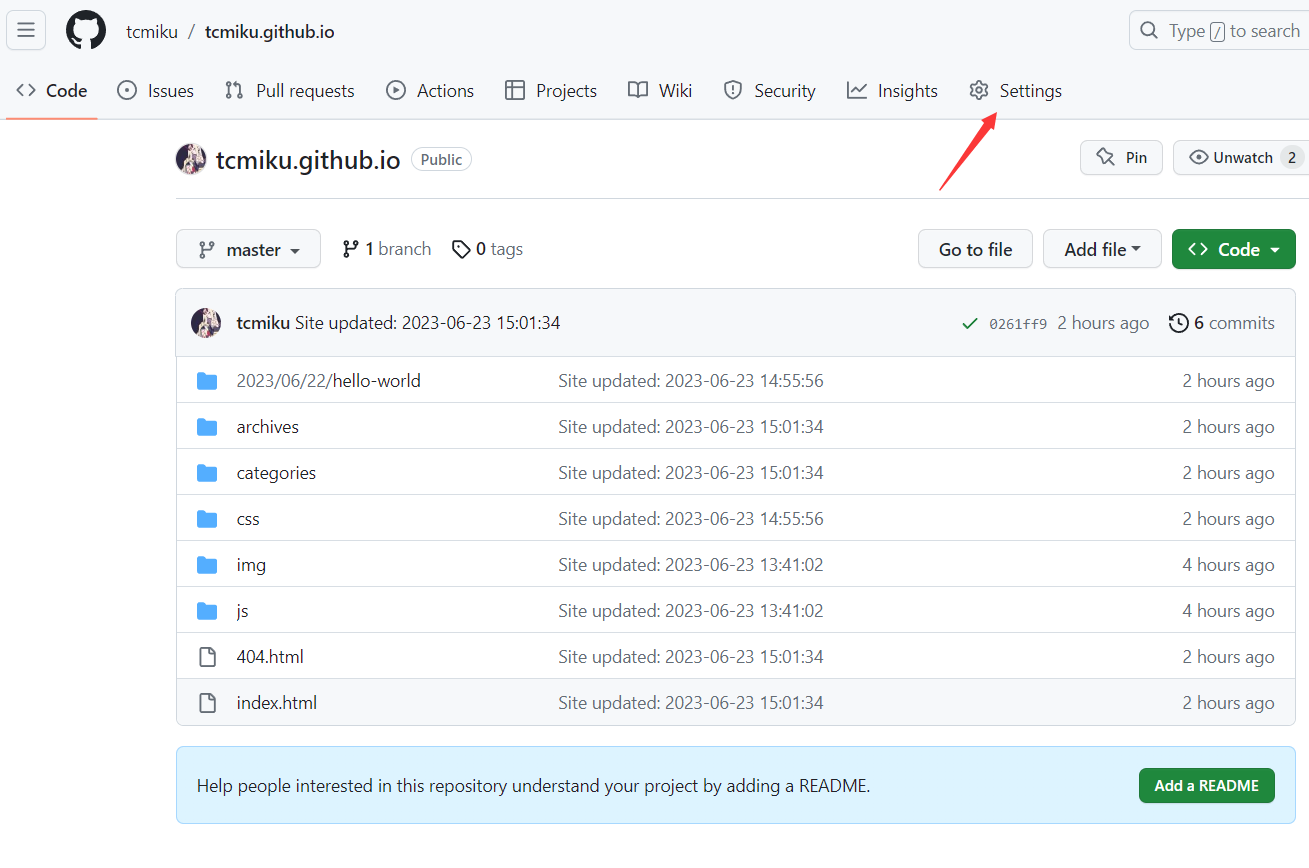Open the js folder
Screen dimensions: 1309x868
(x=242, y=611)
